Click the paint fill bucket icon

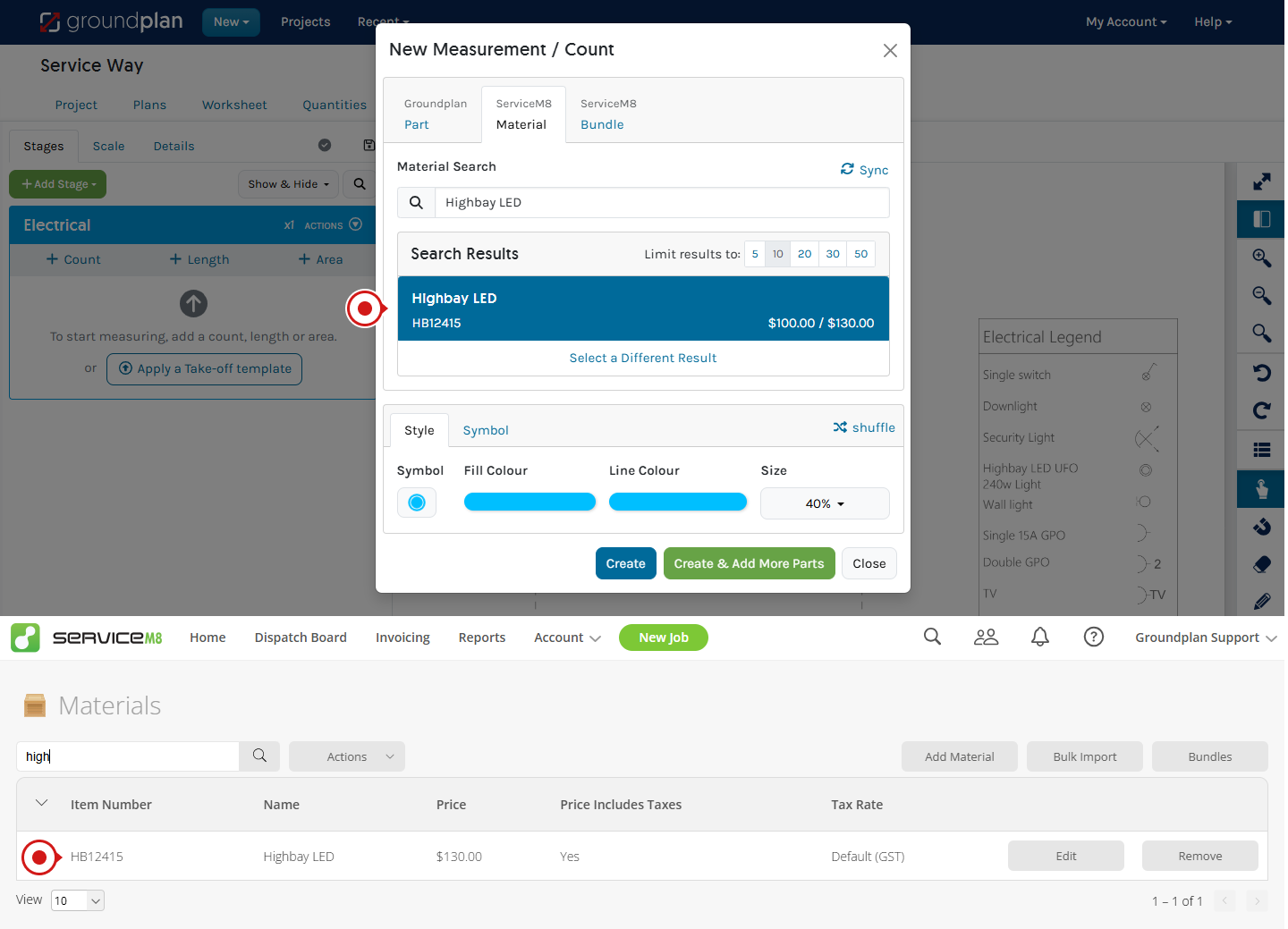pyautogui.click(x=1261, y=527)
